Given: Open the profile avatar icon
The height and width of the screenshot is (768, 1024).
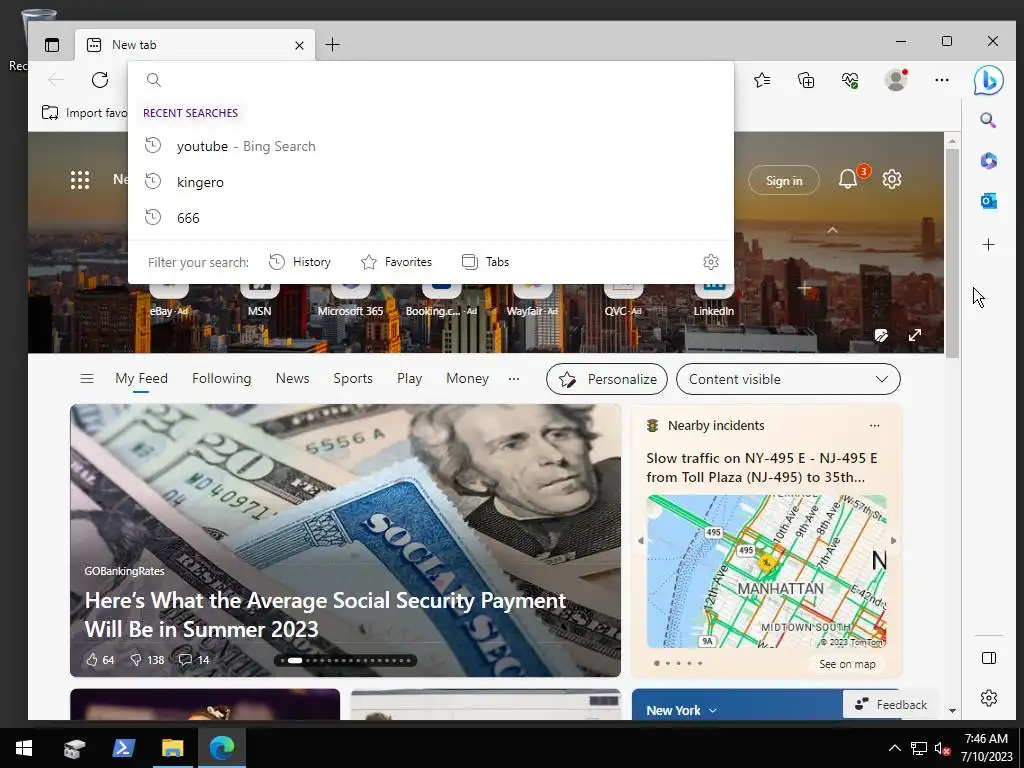Looking at the screenshot, I should tap(896, 80).
